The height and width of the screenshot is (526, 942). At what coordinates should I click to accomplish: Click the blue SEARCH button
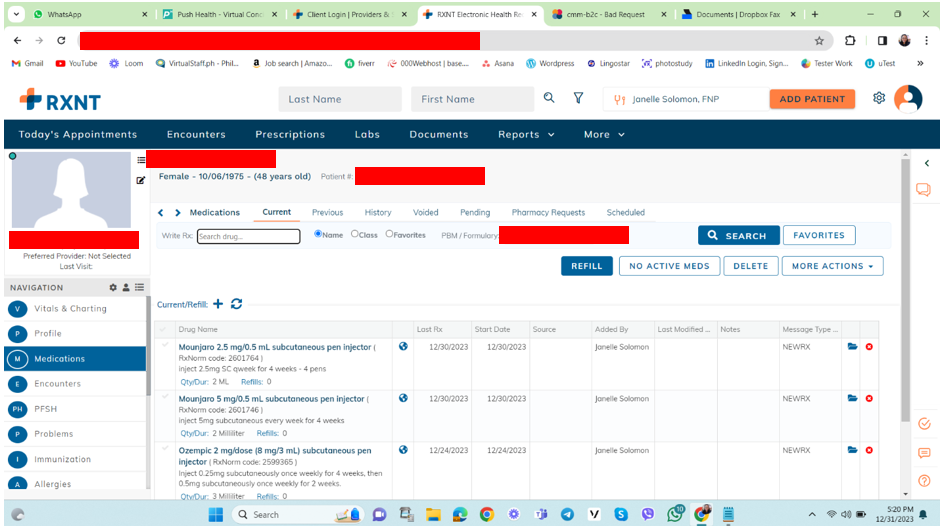tap(738, 235)
